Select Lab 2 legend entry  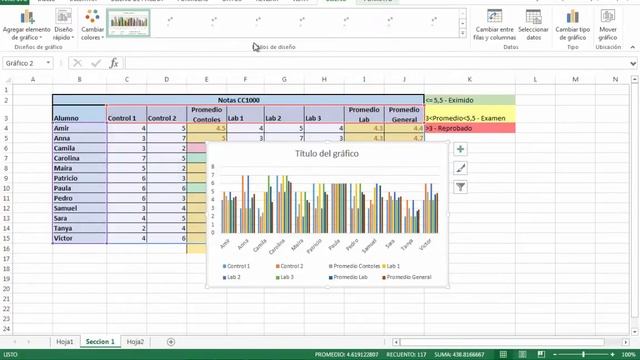point(231,277)
